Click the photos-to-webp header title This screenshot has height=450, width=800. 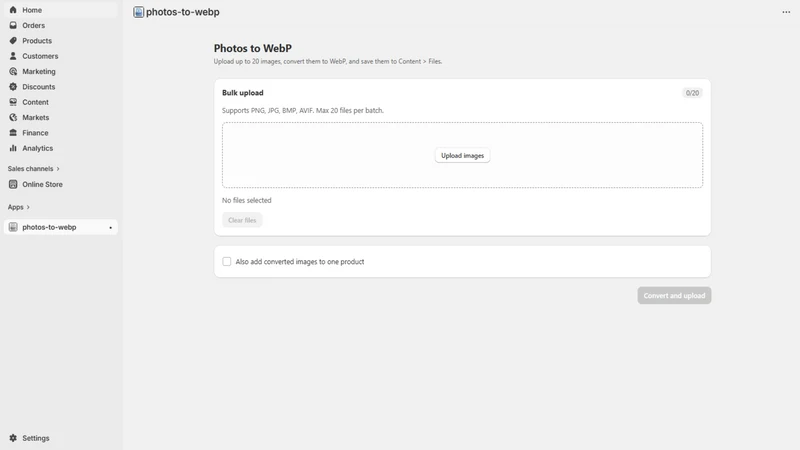coord(183,12)
